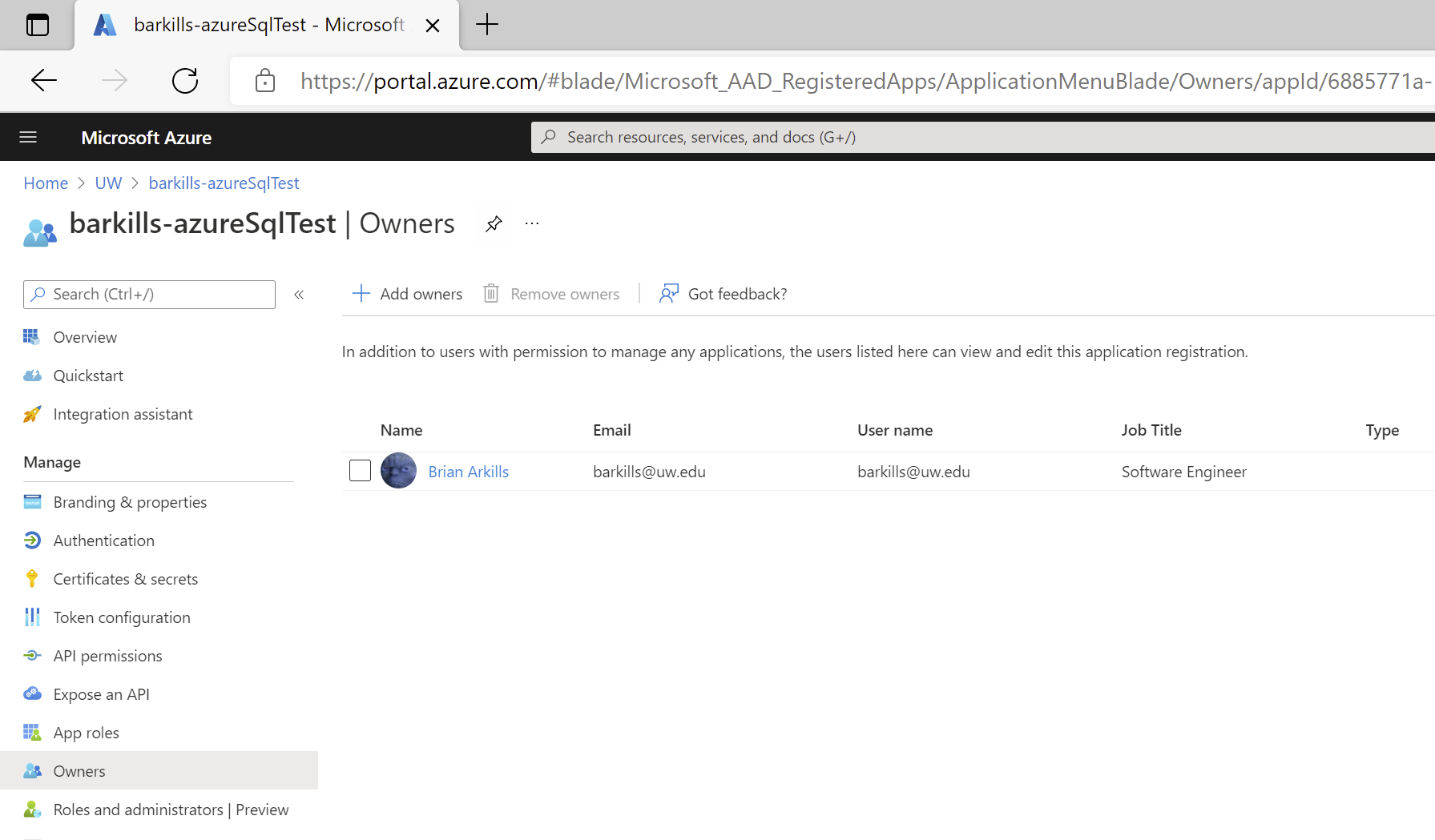Click the App roles grid icon
1435x840 pixels.
coord(32,733)
